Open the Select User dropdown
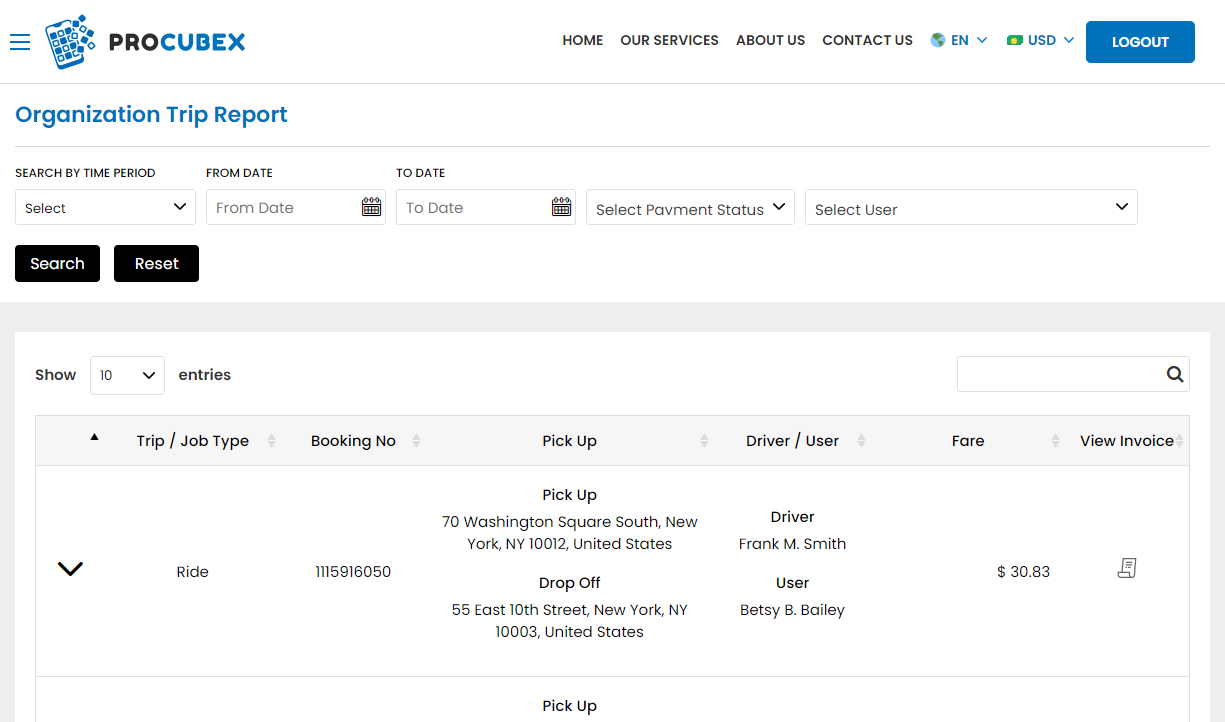The height and width of the screenshot is (722, 1225). pos(970,207)
